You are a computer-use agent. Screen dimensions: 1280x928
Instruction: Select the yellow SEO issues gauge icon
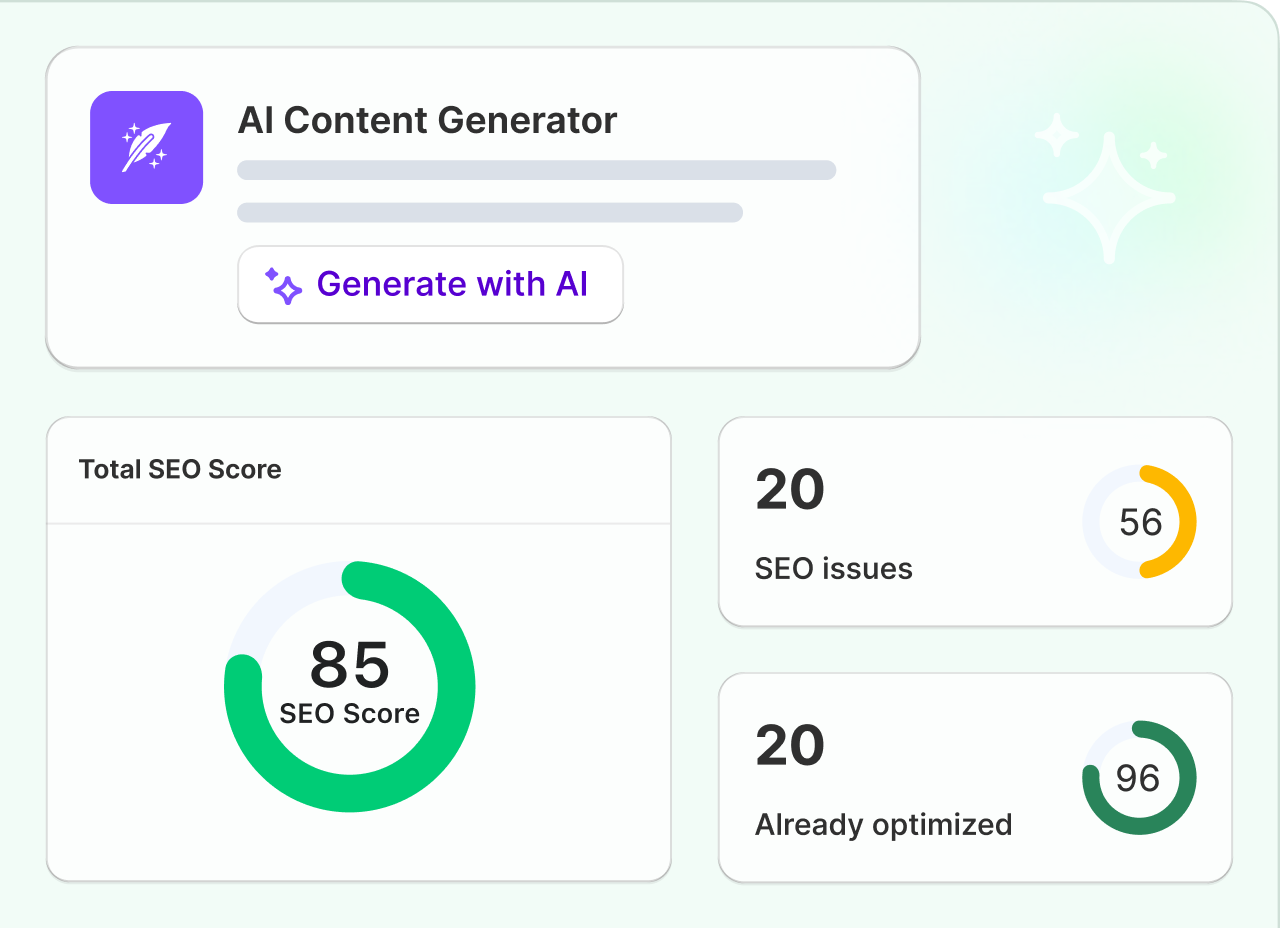pyautogui.click(x=1139, y=521)
